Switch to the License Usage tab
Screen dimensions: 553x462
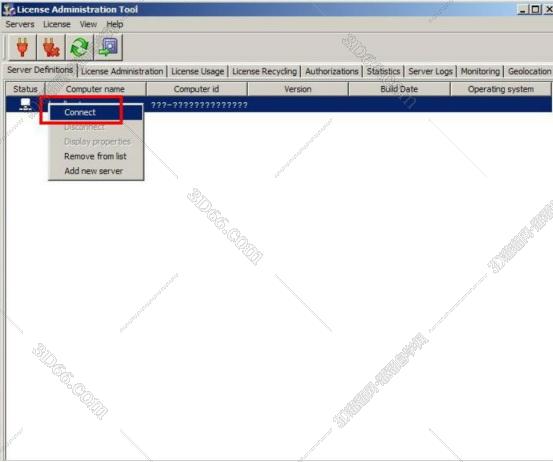tap(198, 71)
